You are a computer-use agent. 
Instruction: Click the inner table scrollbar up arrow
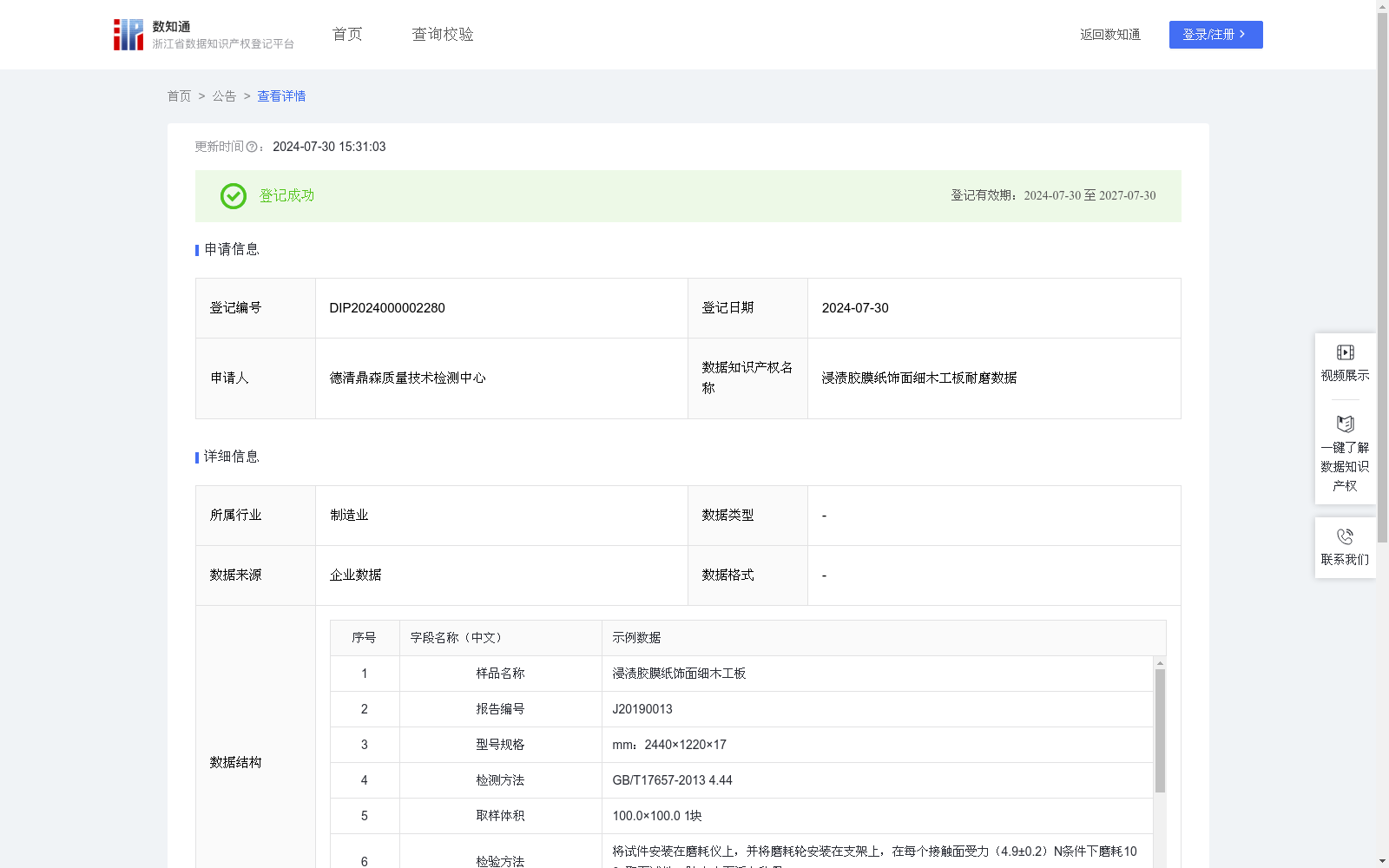(x=1160, y=663)
